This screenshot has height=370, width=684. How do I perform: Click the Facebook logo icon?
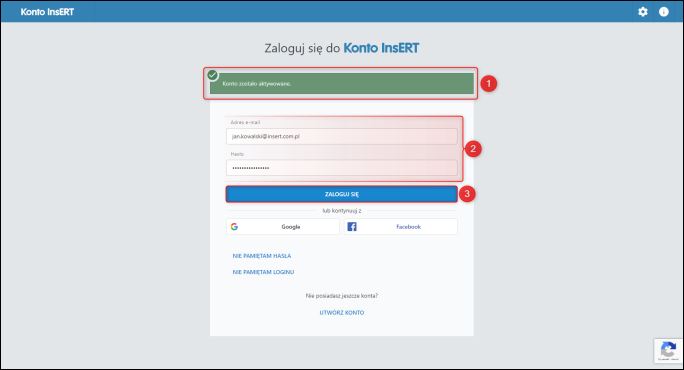[352, 226]
